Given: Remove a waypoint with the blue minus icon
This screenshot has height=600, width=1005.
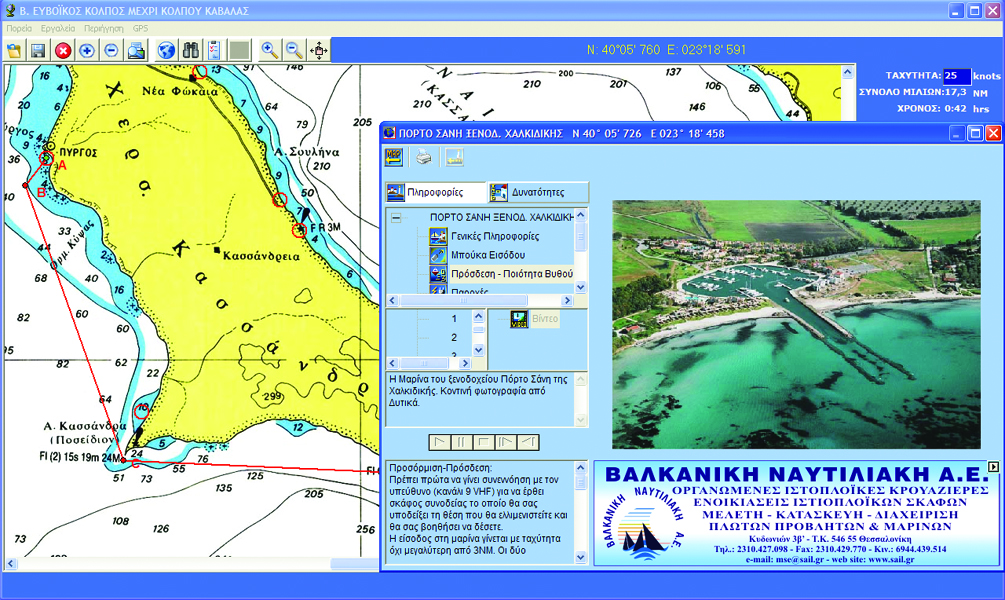Looking at the screenshot, I should click(112, 50).
